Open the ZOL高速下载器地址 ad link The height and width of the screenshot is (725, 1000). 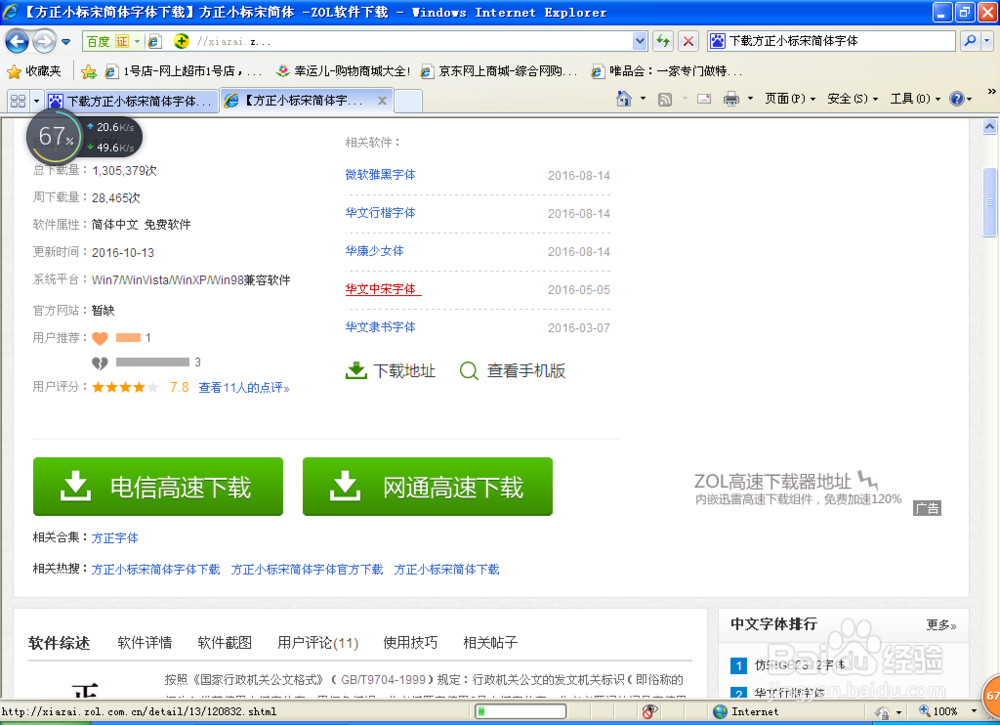pos(797,488)
